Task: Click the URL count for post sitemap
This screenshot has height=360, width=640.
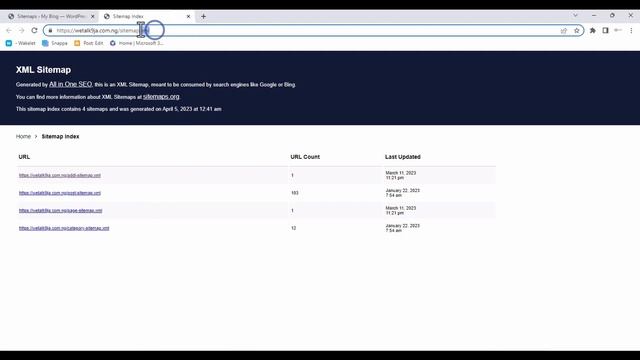Action: click(x=294, y=193)
